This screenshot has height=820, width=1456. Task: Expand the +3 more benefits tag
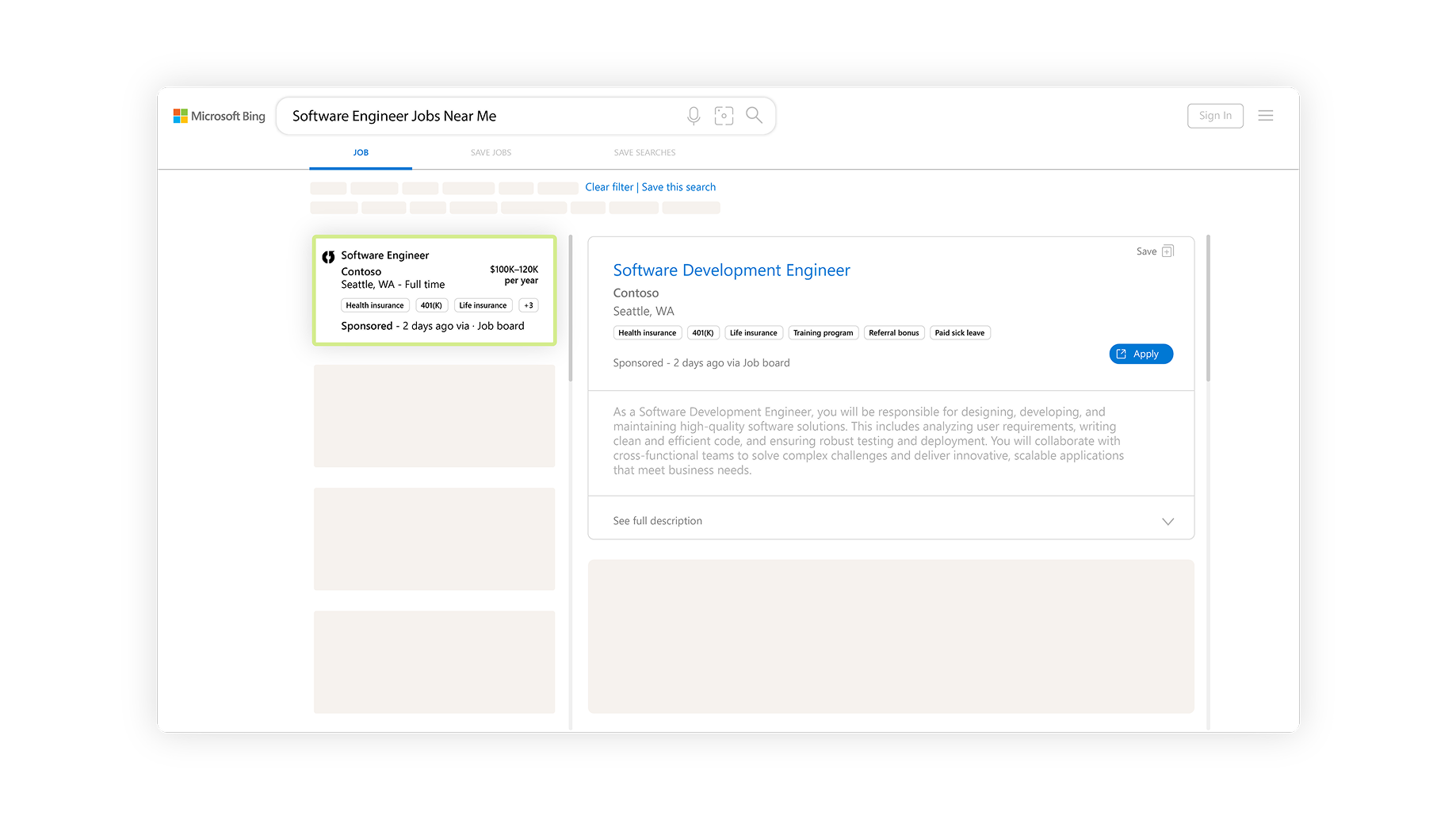click(529, 305)
